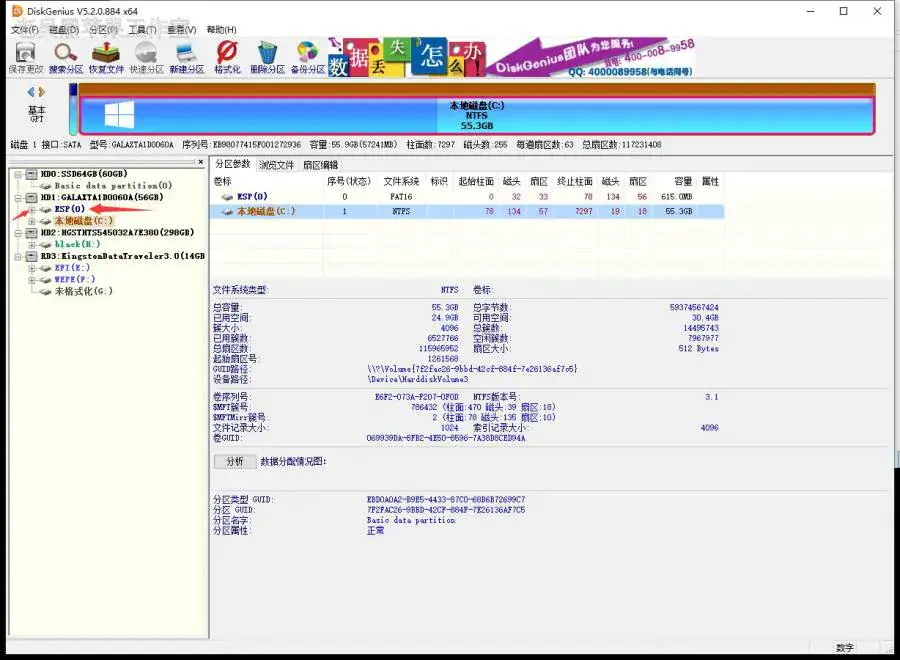Expand the WEPE(F:) partition node
Viewport: 900px width, 660px height.
tap(32, 279)
